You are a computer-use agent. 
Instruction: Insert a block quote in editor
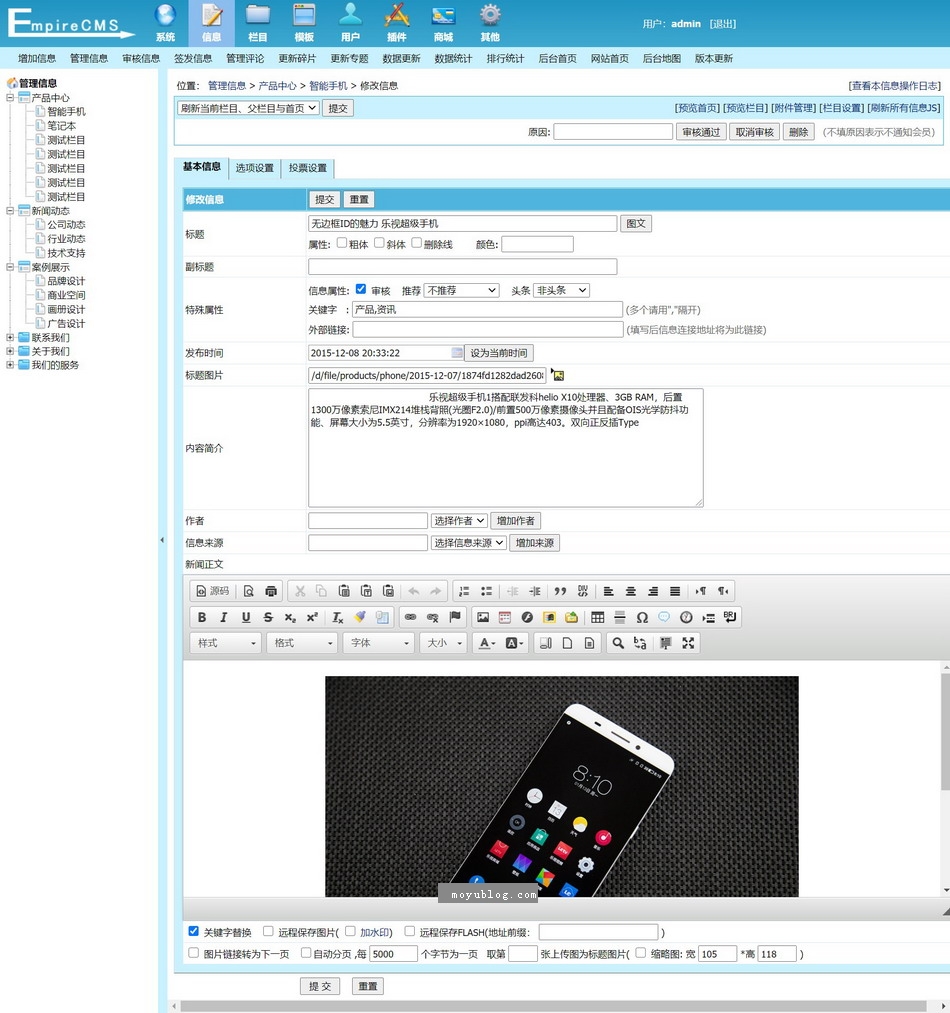[x=560, y=591]
